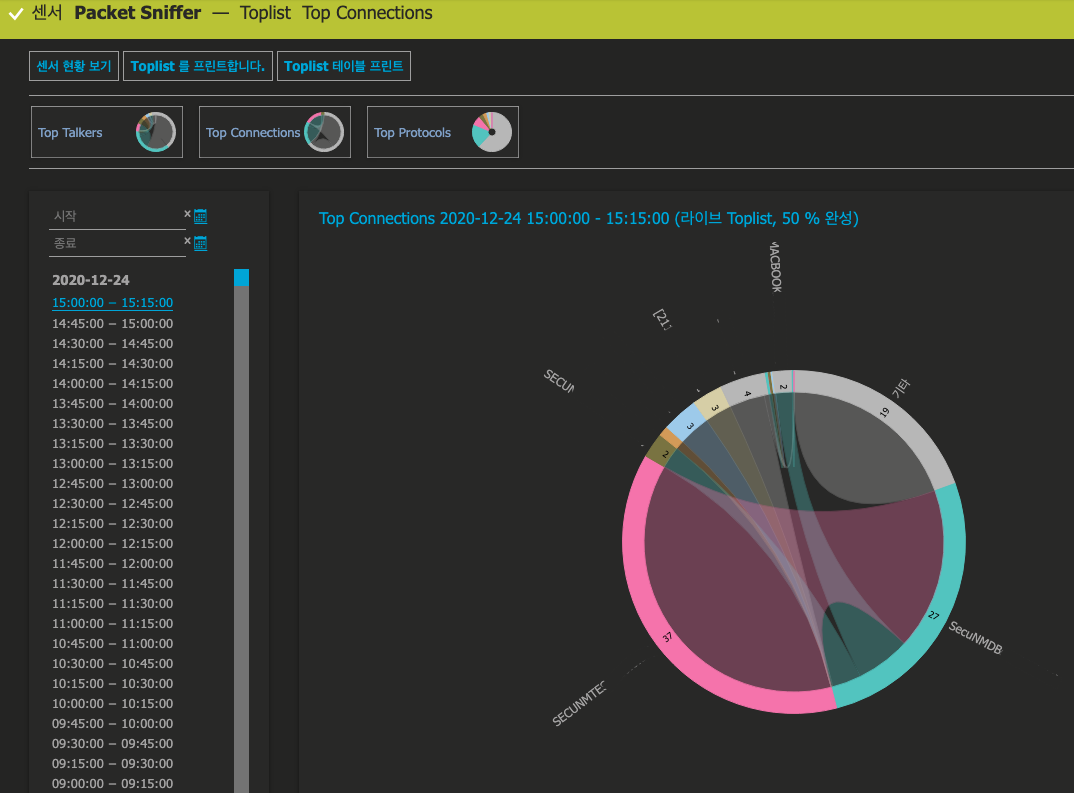Select period 09:45:00 – 10:00:00
1074x793 pixels.
(112, 723)
